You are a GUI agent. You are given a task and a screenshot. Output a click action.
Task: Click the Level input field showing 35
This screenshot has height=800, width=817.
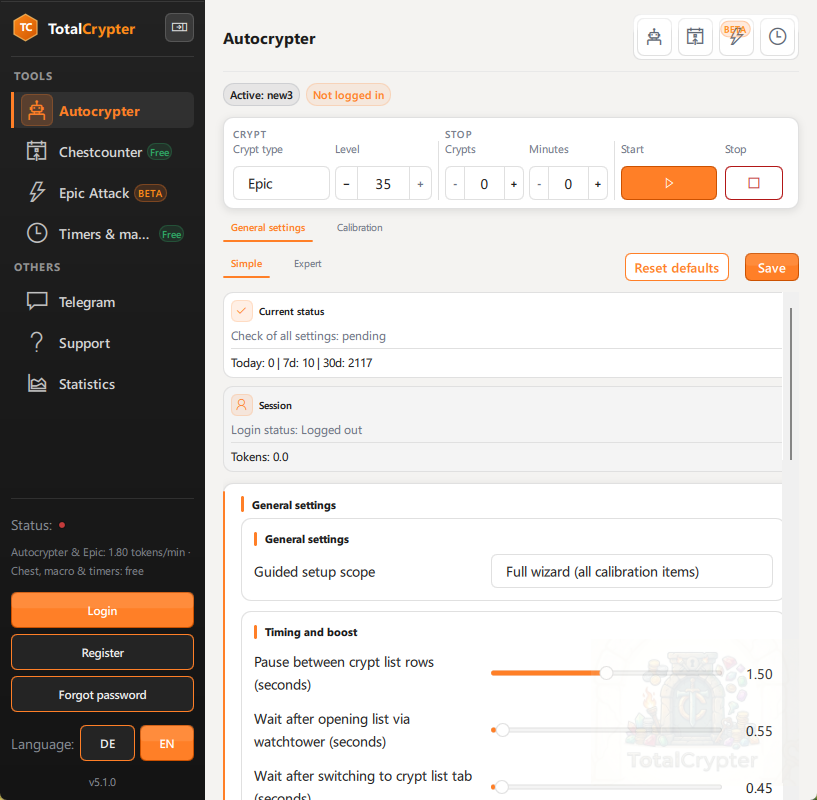383,183
